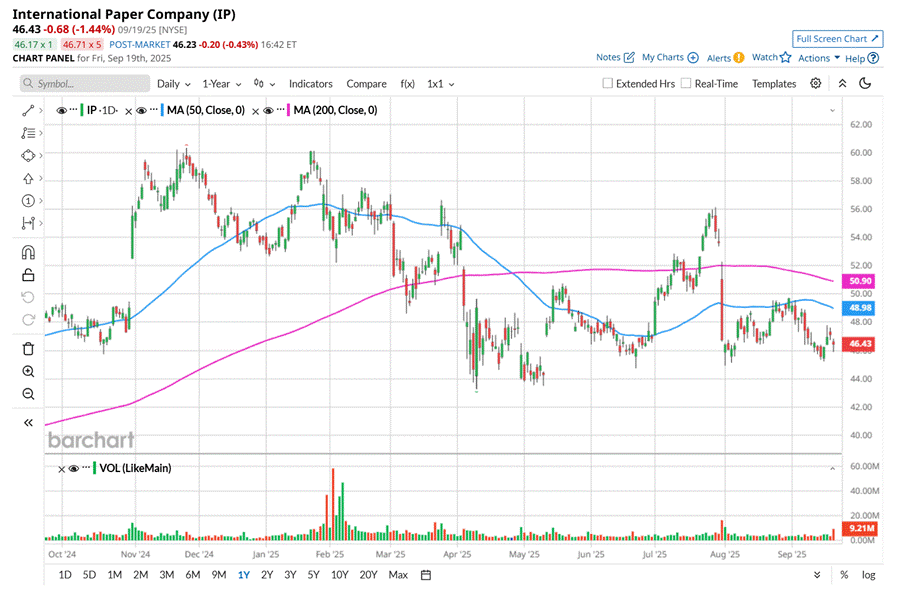The image size is (902, 592).
Task: Toggle log scale mode
Action: click(x=869, y=575)
